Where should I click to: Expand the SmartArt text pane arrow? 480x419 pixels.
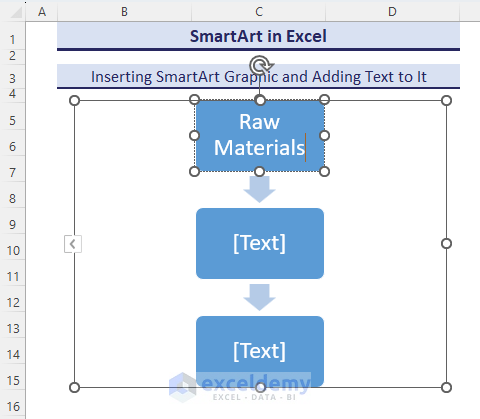point(73,244)
